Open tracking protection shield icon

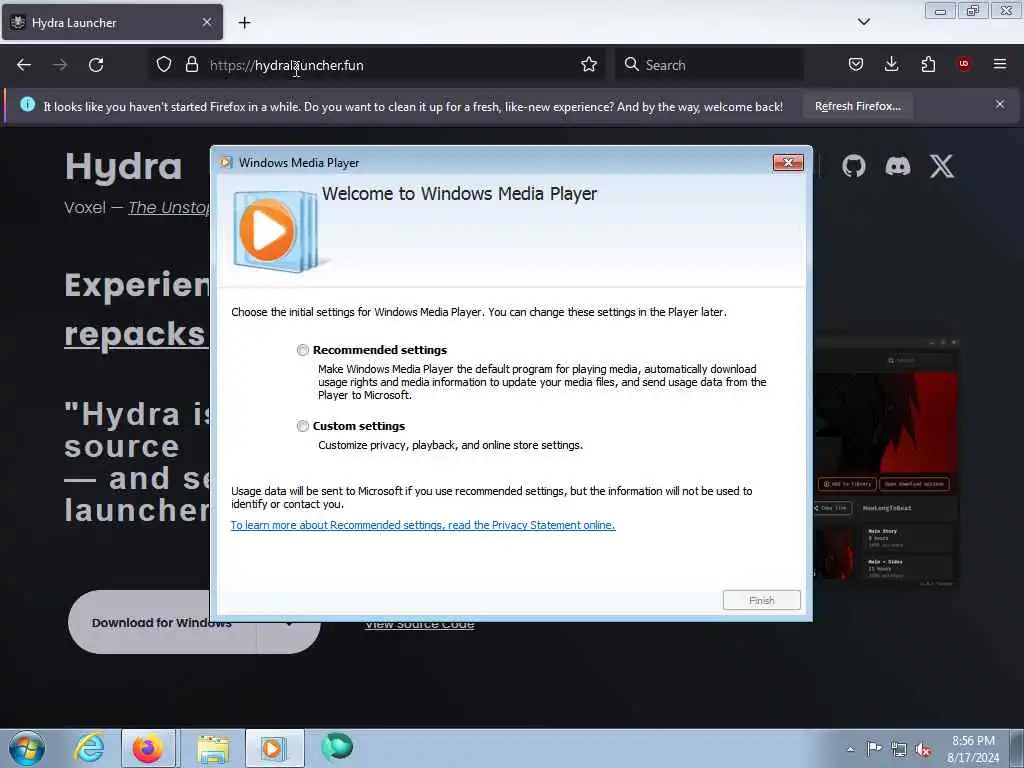point(164,65)
